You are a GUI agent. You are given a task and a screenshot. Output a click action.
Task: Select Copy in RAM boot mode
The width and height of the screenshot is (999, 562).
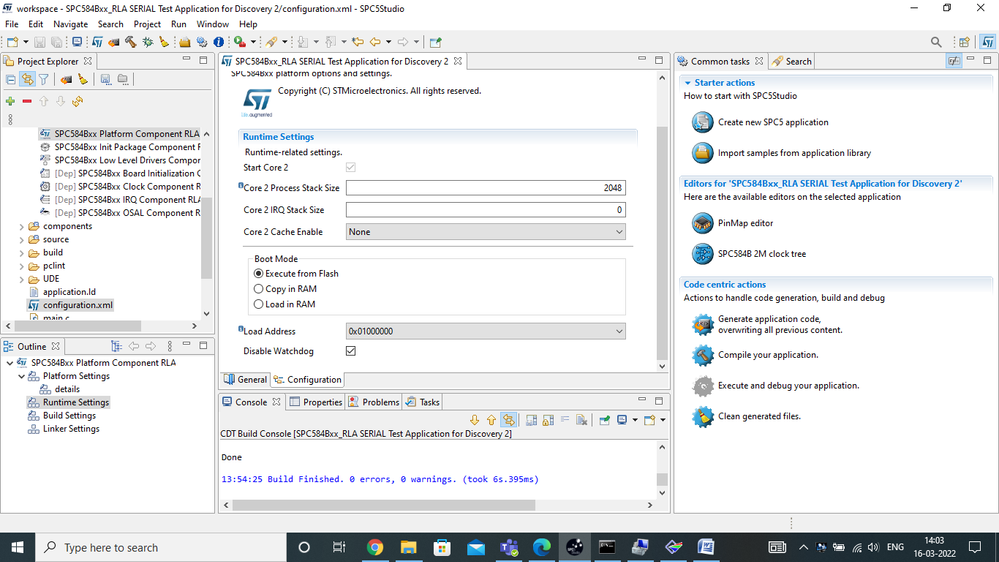coord(258,289)
